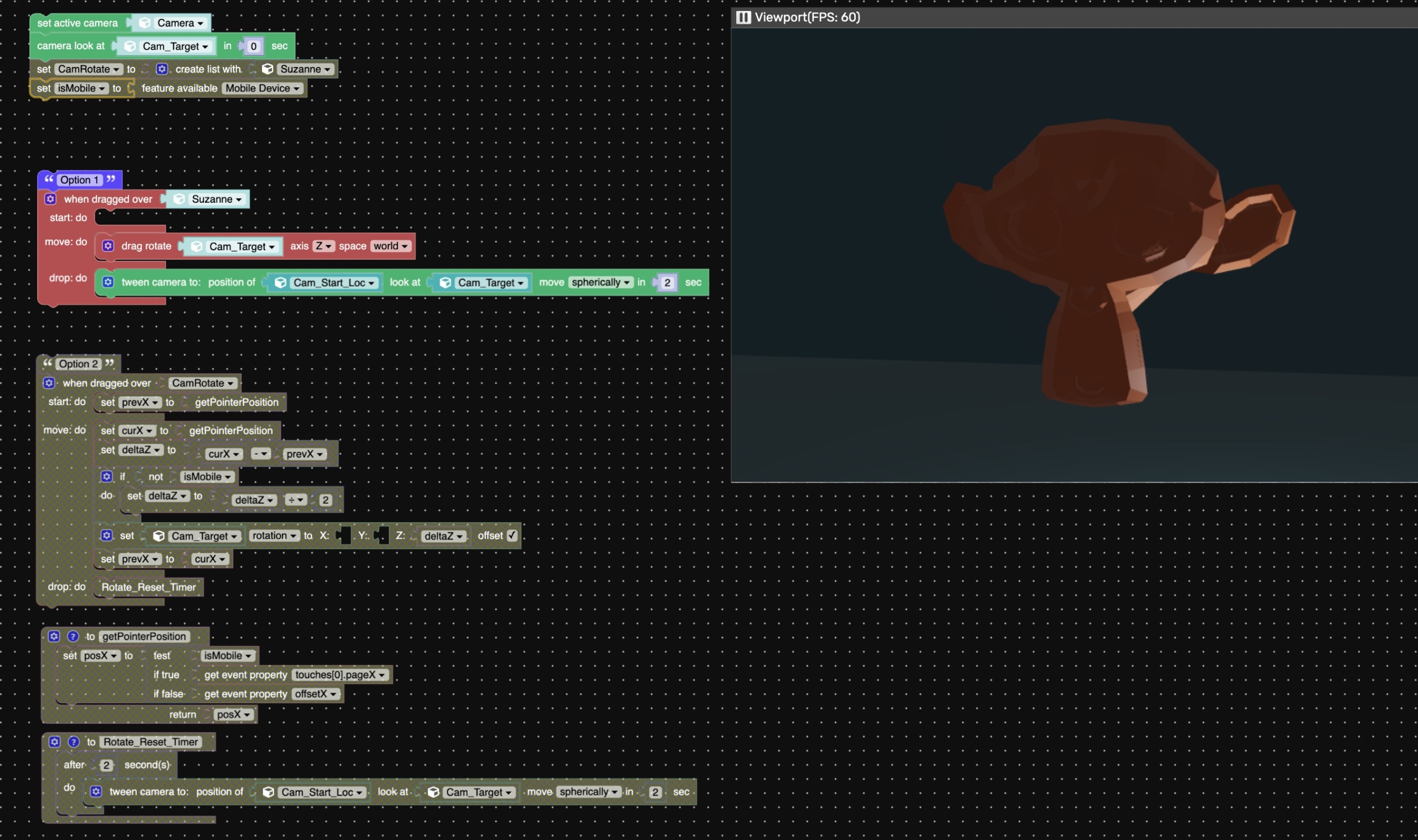1418x840 pixels.
Task: Open CamRotate dropdown in Option 2 dragged over
Action: pyautogui.click(x=203, y=383)
